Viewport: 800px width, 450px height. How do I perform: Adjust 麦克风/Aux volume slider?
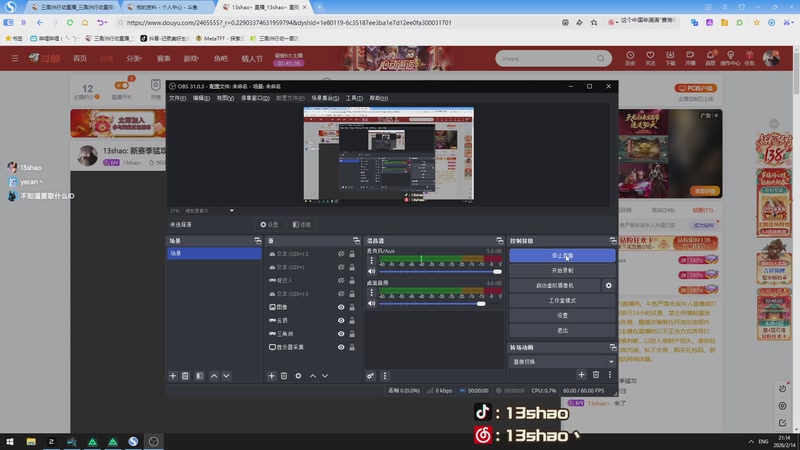click(440, 272)
